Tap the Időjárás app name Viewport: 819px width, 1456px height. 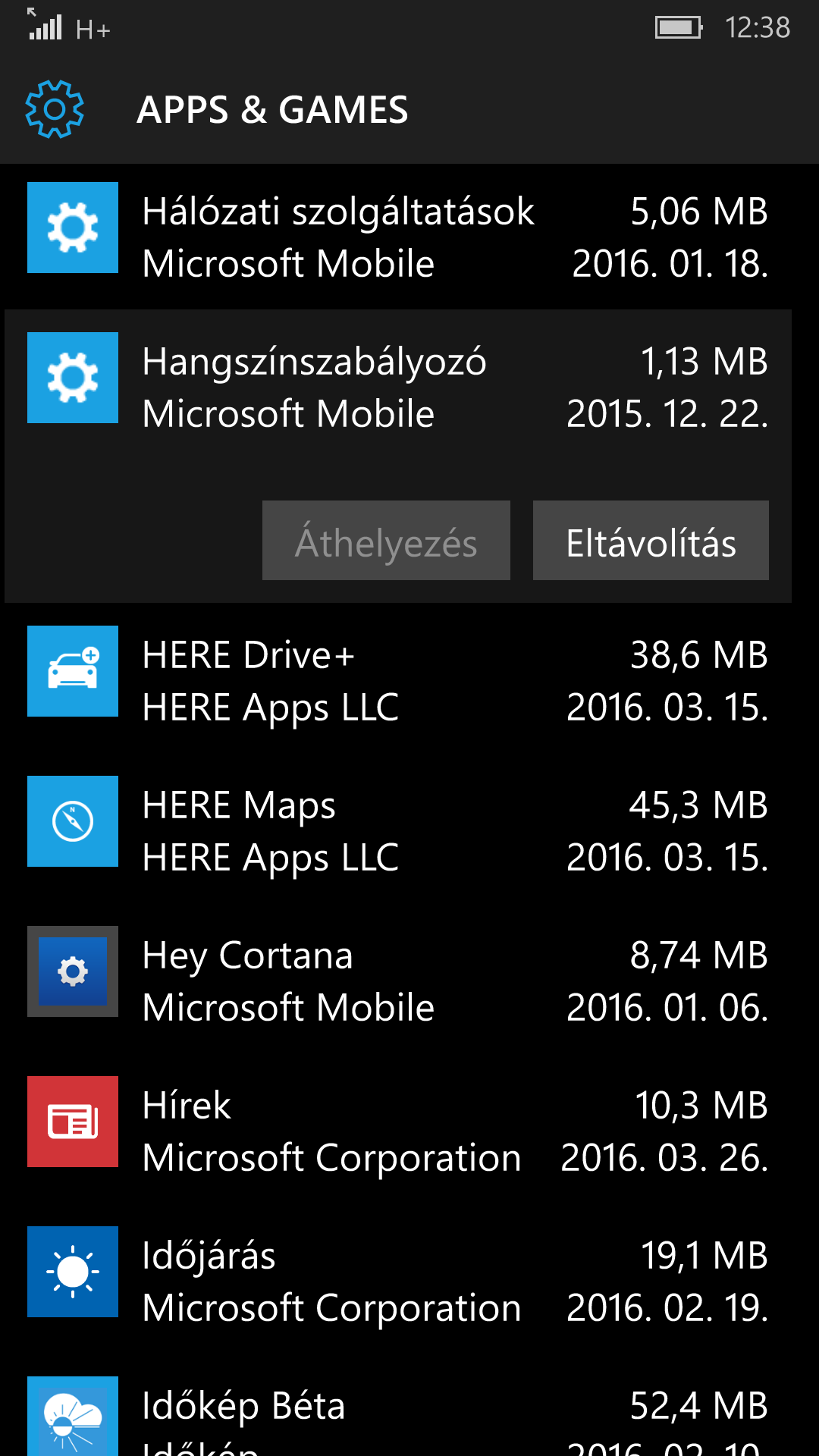point(209,1257)
